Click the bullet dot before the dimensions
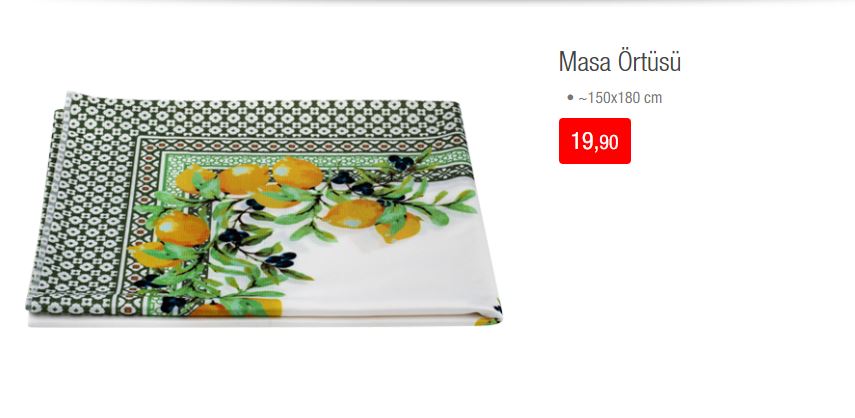Viewport: 855px width, 418px height. coord(570,98)
